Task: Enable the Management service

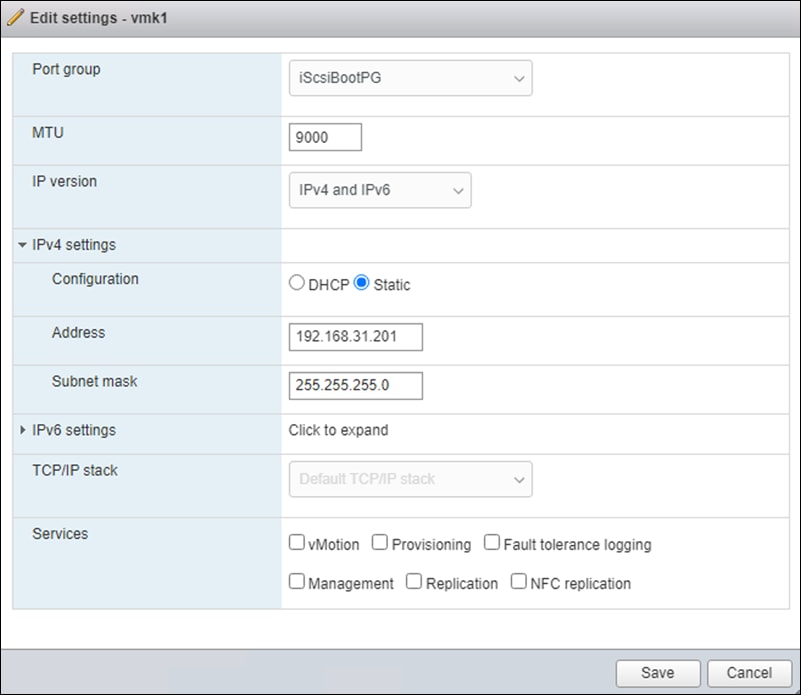Action: (296, 580)
